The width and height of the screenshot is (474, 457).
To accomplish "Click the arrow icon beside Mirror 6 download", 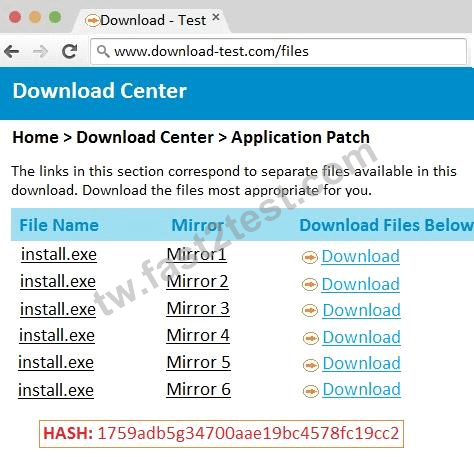I will coord(310,391).
